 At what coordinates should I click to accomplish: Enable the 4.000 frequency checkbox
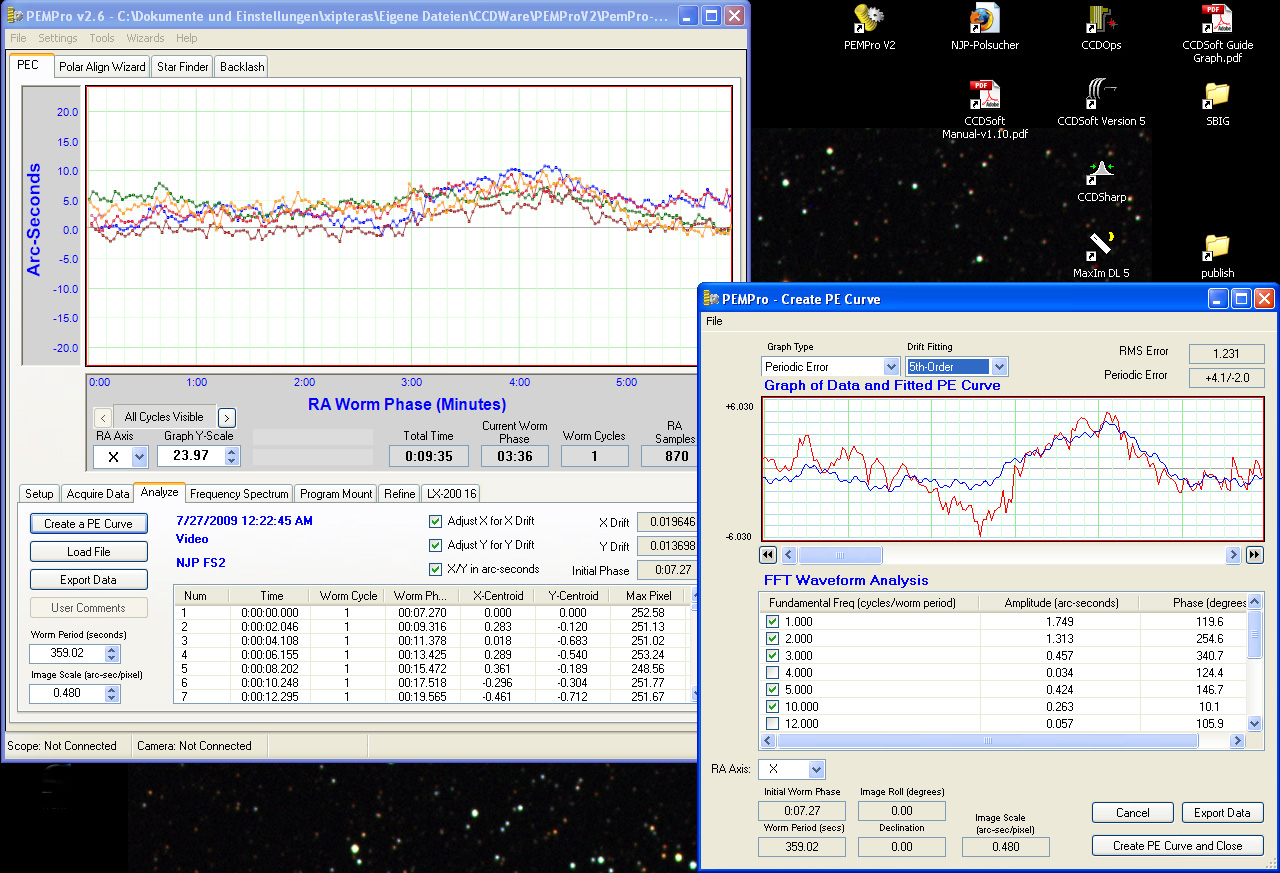coord(772,672)
